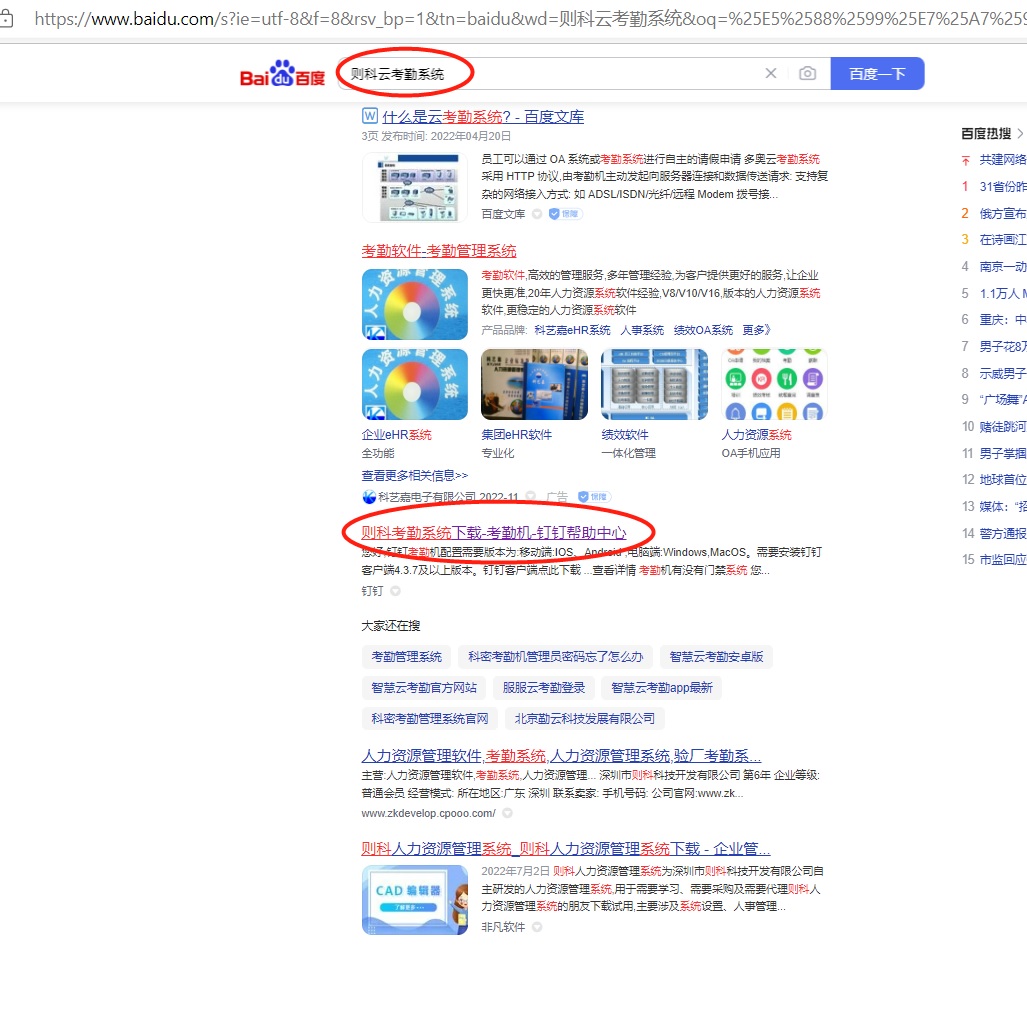Click the thumbnail above 企业eHR系统

click(x=415, y=385)
